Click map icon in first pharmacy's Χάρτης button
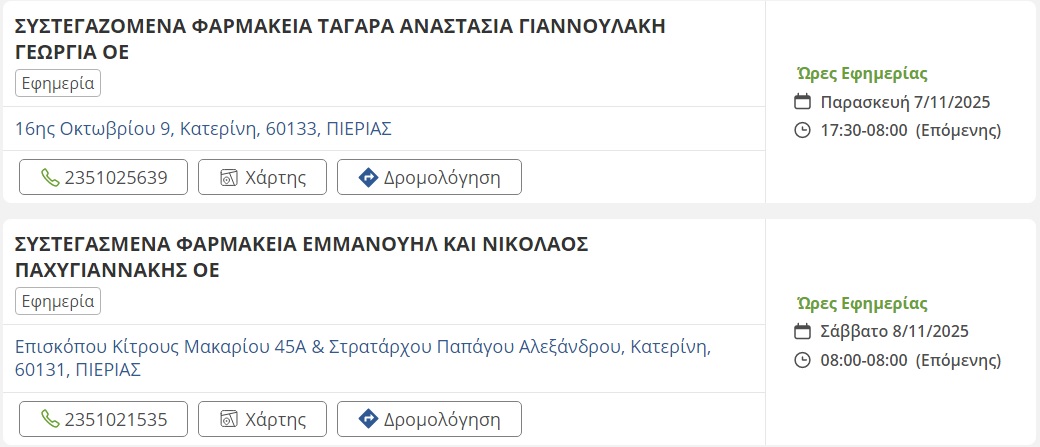This screenshot has height=447, width=1040. pyautogui.click(x=229, y=178)
